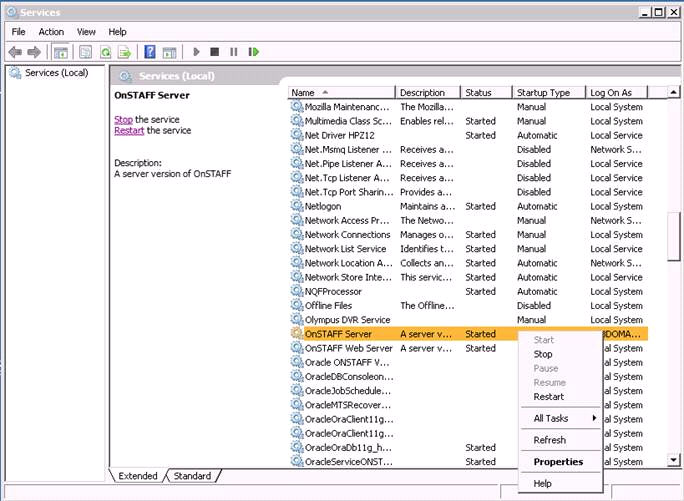Choose Restart in the context menu

click(x=549, y=397)
